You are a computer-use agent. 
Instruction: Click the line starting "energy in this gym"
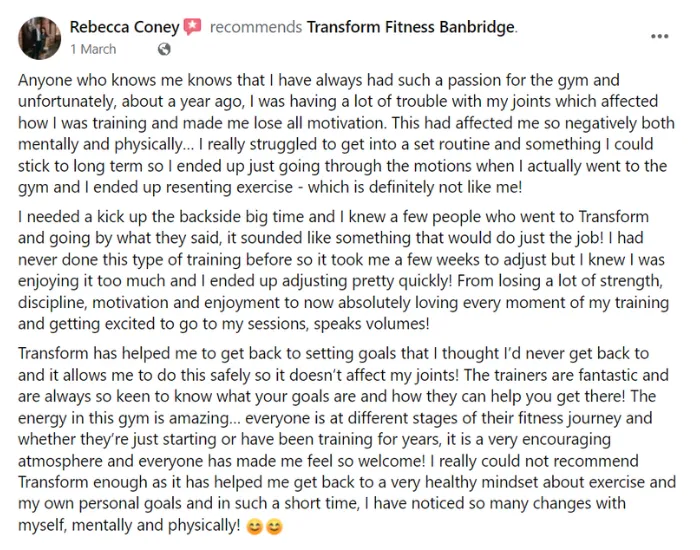335,418
